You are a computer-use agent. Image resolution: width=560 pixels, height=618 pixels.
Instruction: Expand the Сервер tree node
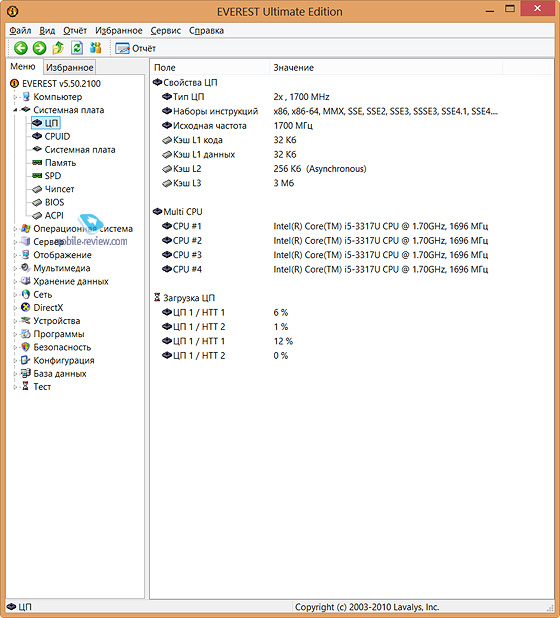(x=15, y=242)
